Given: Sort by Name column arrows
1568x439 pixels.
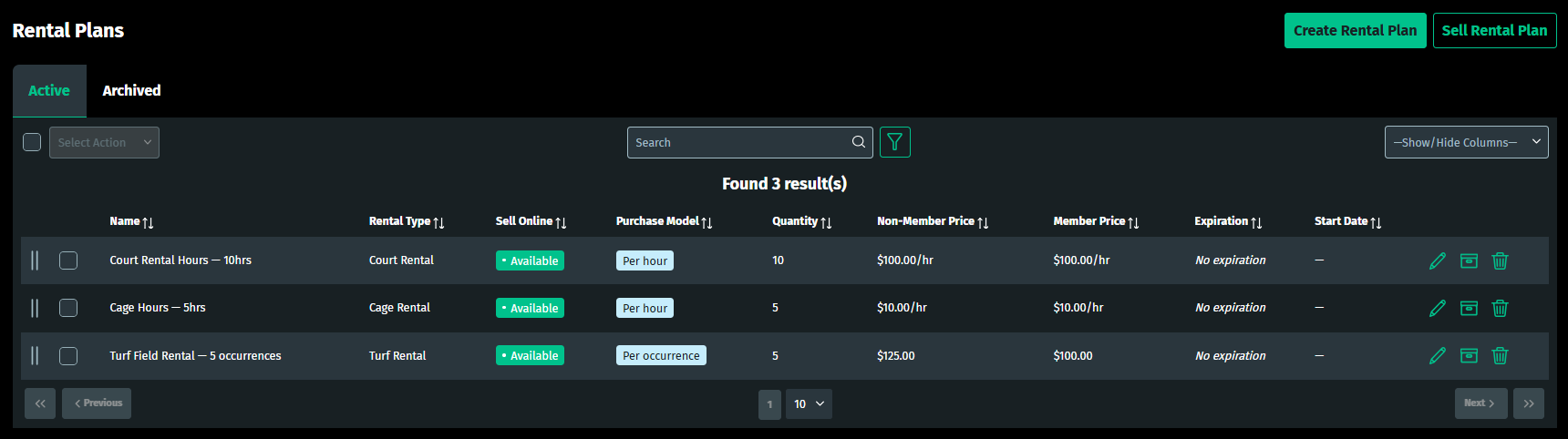Looking at the screenshot, I should tap(148, 222).
